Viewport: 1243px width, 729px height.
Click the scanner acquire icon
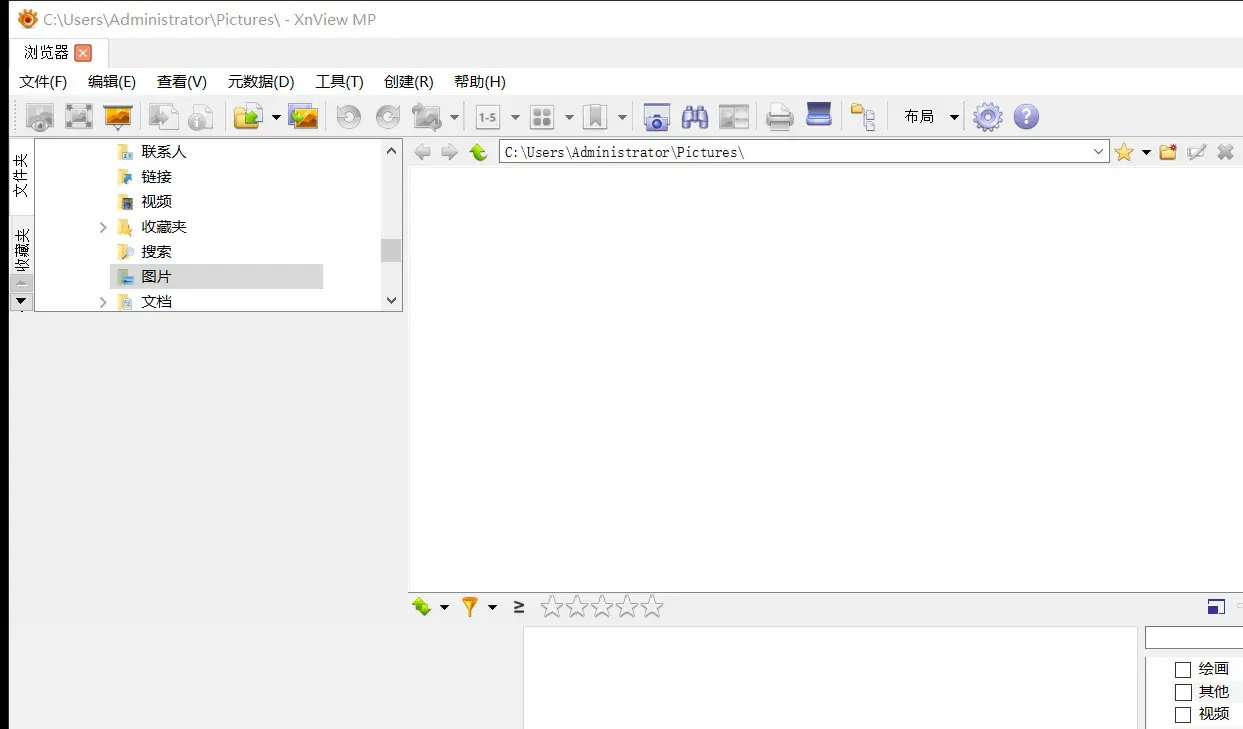tap(819, 116)
